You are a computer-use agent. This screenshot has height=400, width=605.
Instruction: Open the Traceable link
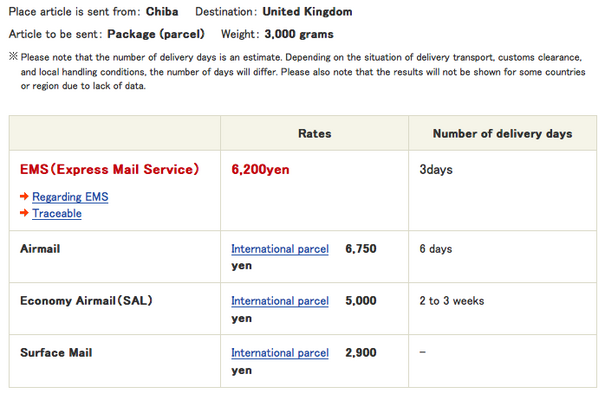click(57, 213)
